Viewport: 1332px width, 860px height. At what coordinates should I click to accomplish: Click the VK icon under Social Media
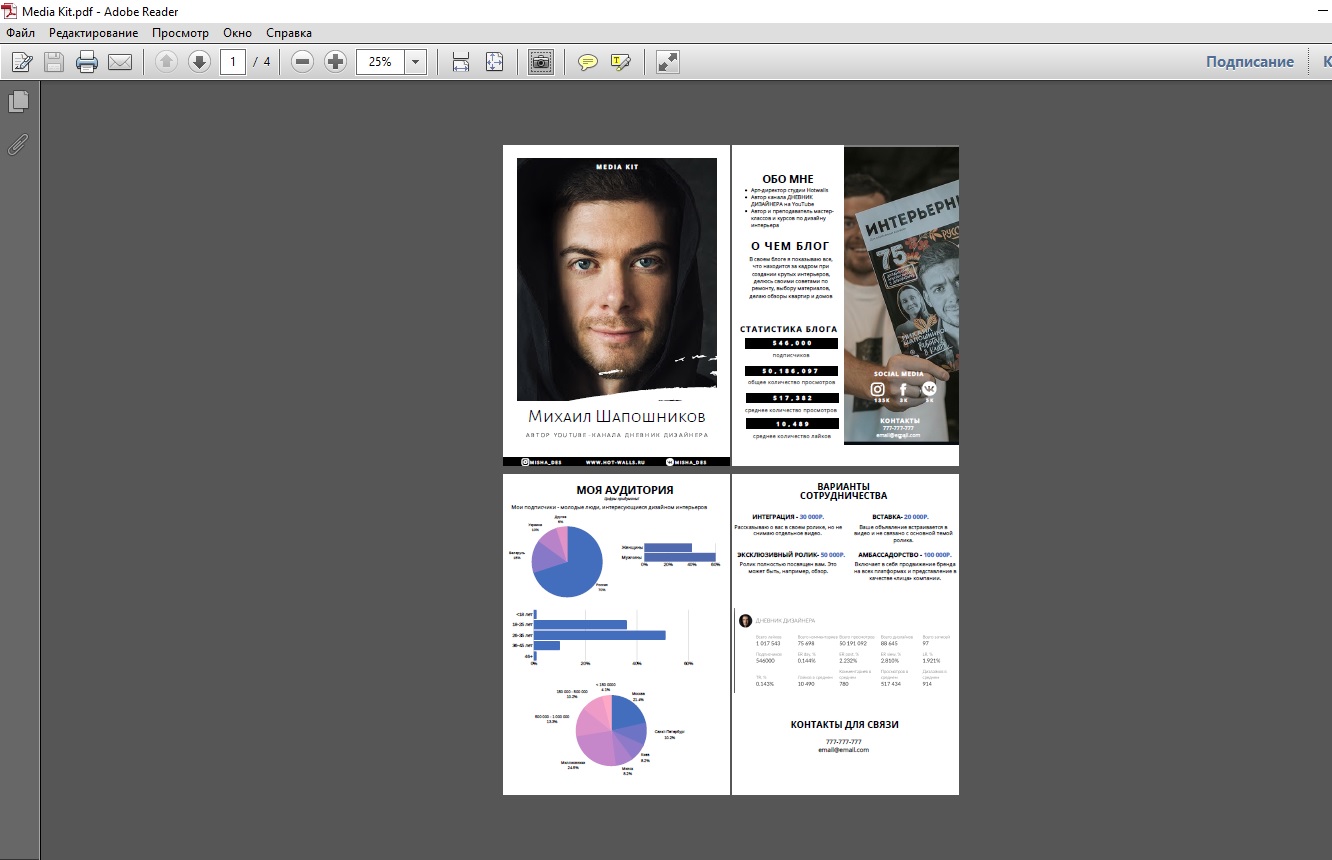pos(929,390)
